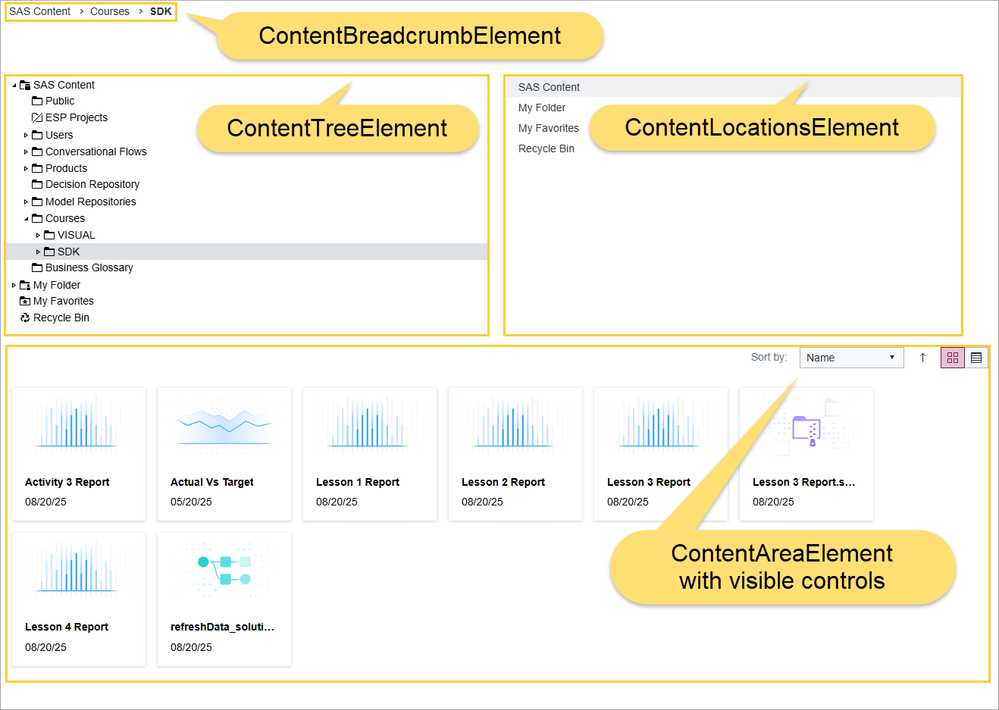The height and width of the screenshot is (710, 999).
Task: Choose My Favorites in locations list
Action: pyautogui.click(x=548, y=128)
